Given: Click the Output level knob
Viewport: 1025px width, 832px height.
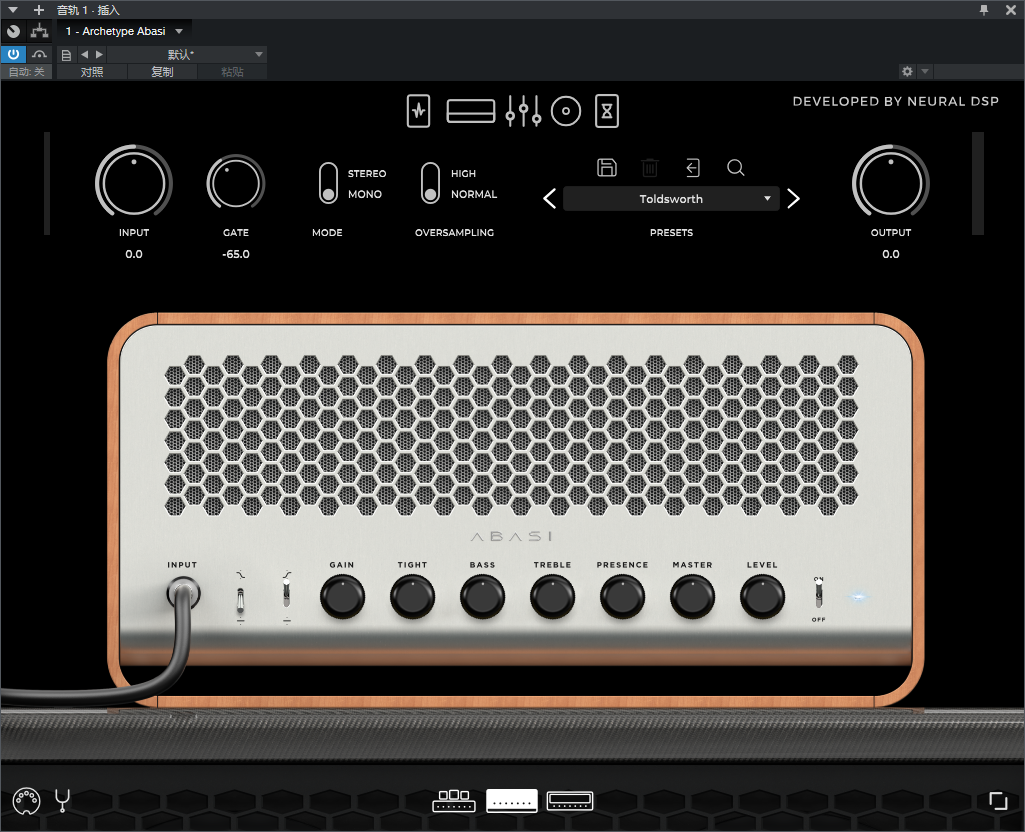Looking at the screenshot, I should coord(890,183).
